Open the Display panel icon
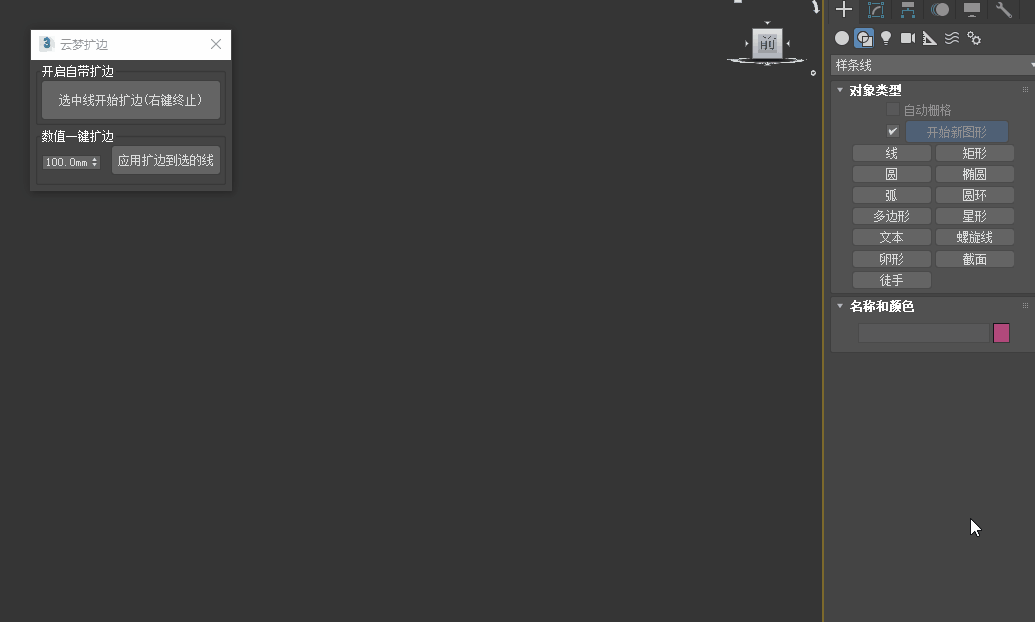Image resolution: width=1035 pixels, height=622 pixels. click(x=972, y=9)
